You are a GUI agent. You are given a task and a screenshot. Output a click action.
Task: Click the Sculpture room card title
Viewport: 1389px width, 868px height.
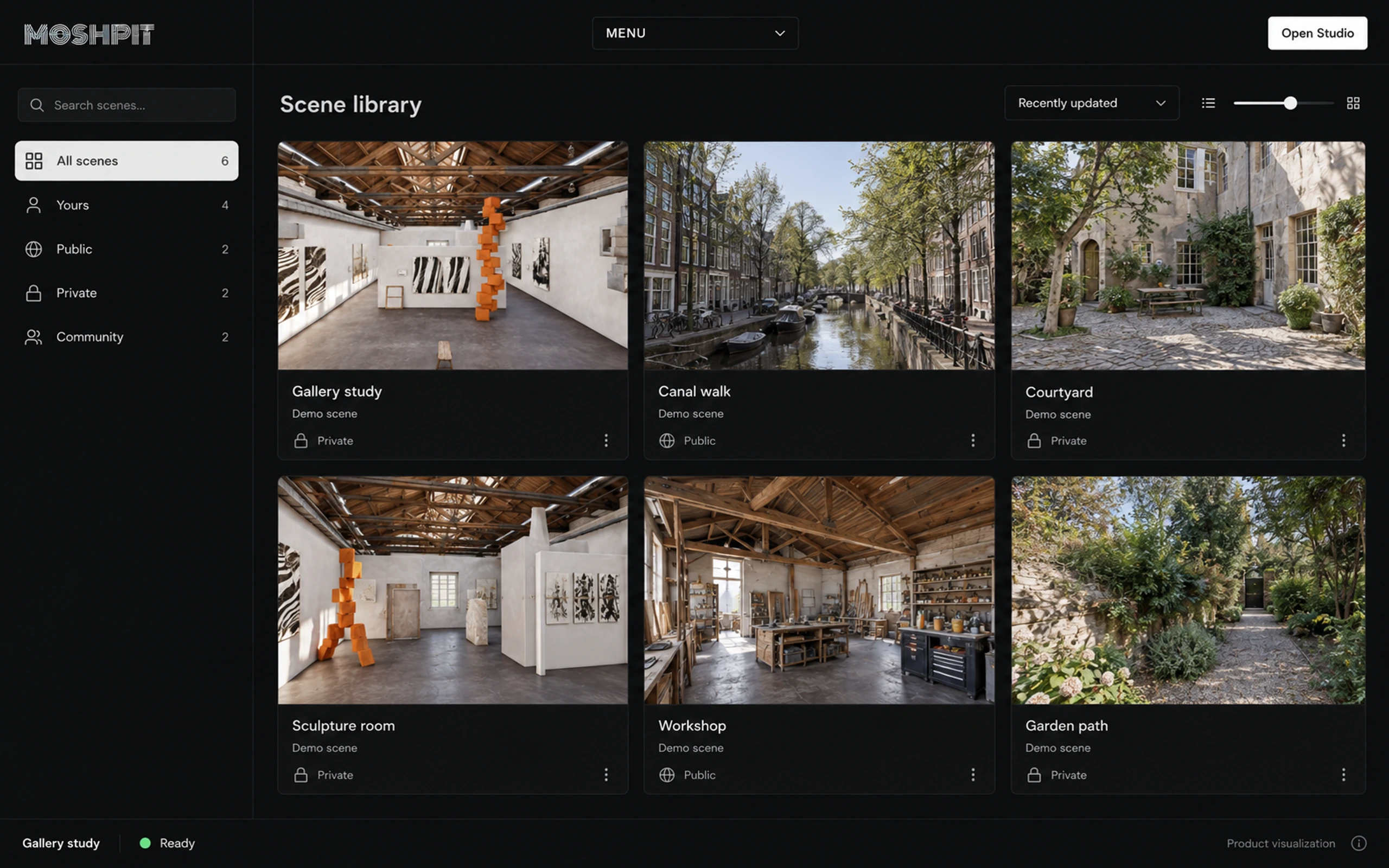coord(343,726)
